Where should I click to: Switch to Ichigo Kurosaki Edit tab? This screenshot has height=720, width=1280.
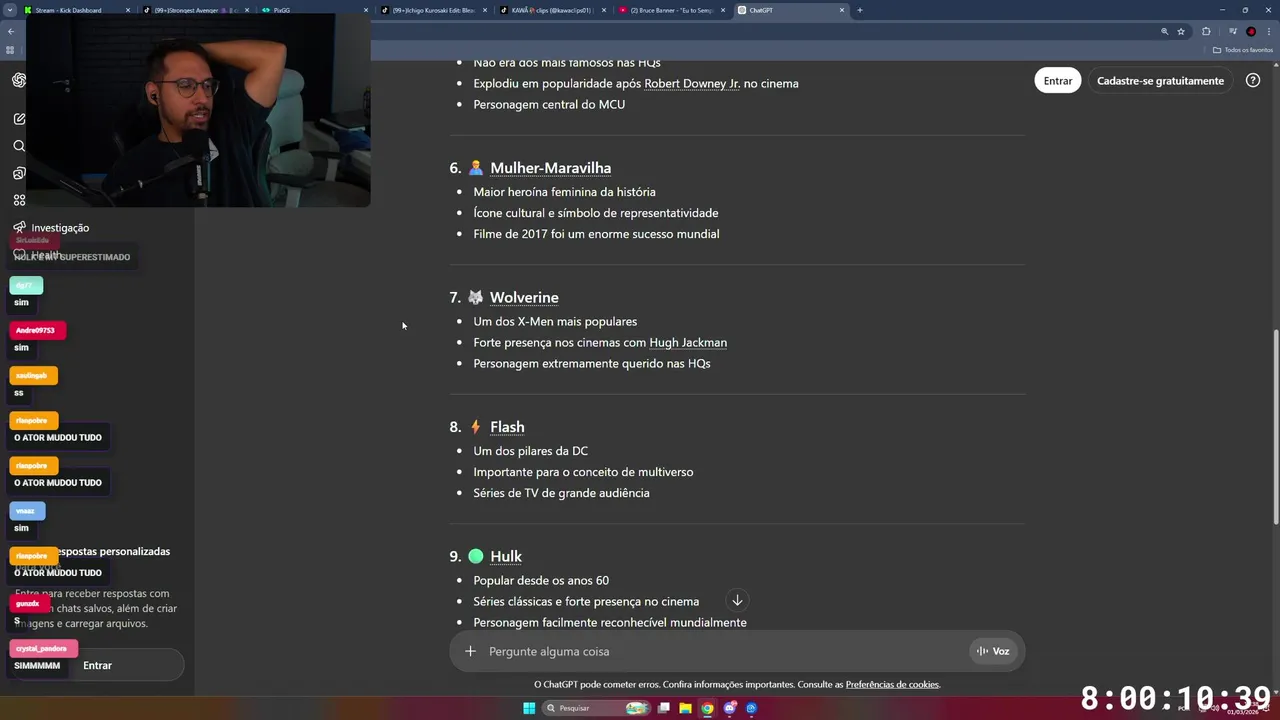(x=433, y=10)
